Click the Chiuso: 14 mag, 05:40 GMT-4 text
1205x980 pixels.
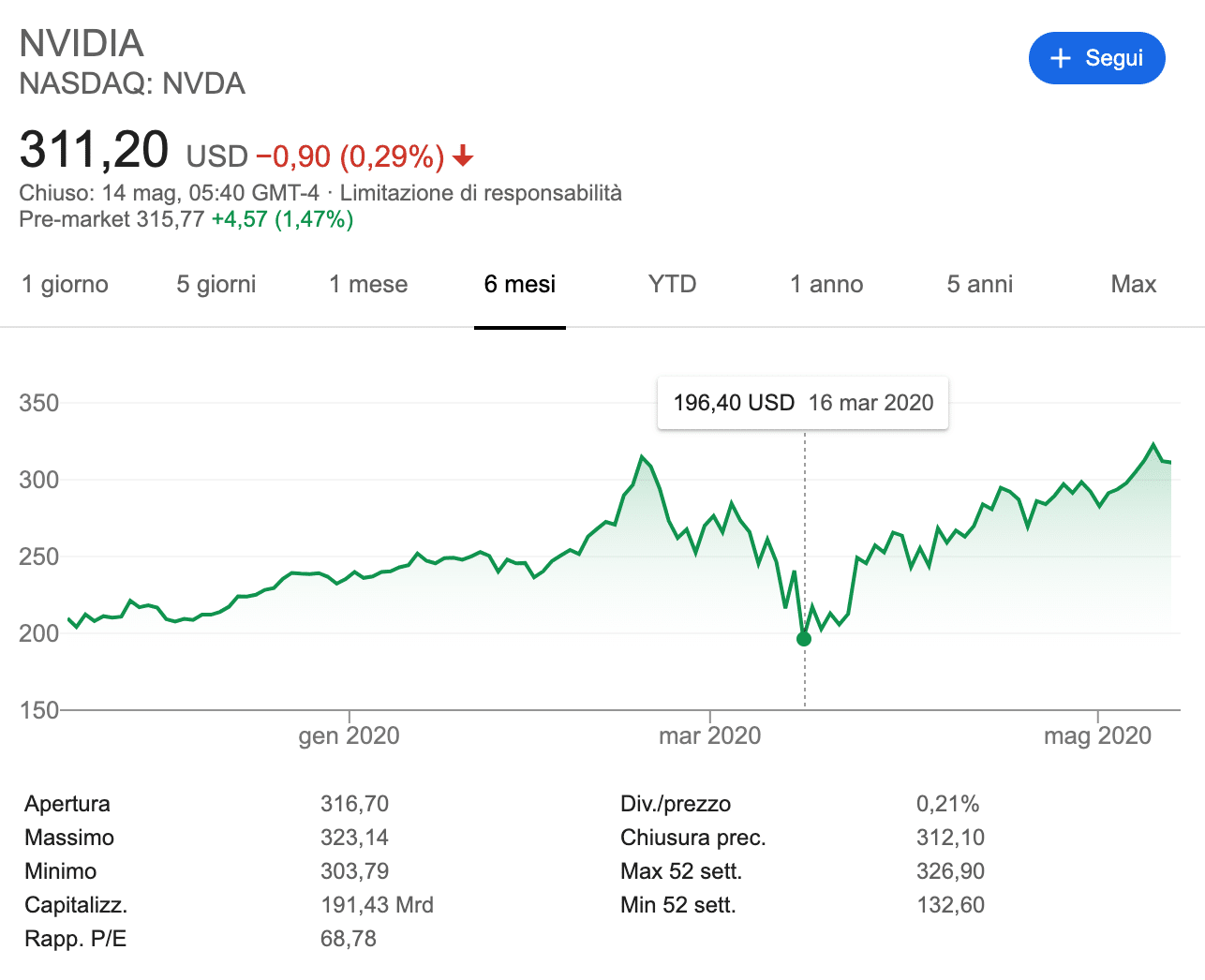[x=170, y=193]
